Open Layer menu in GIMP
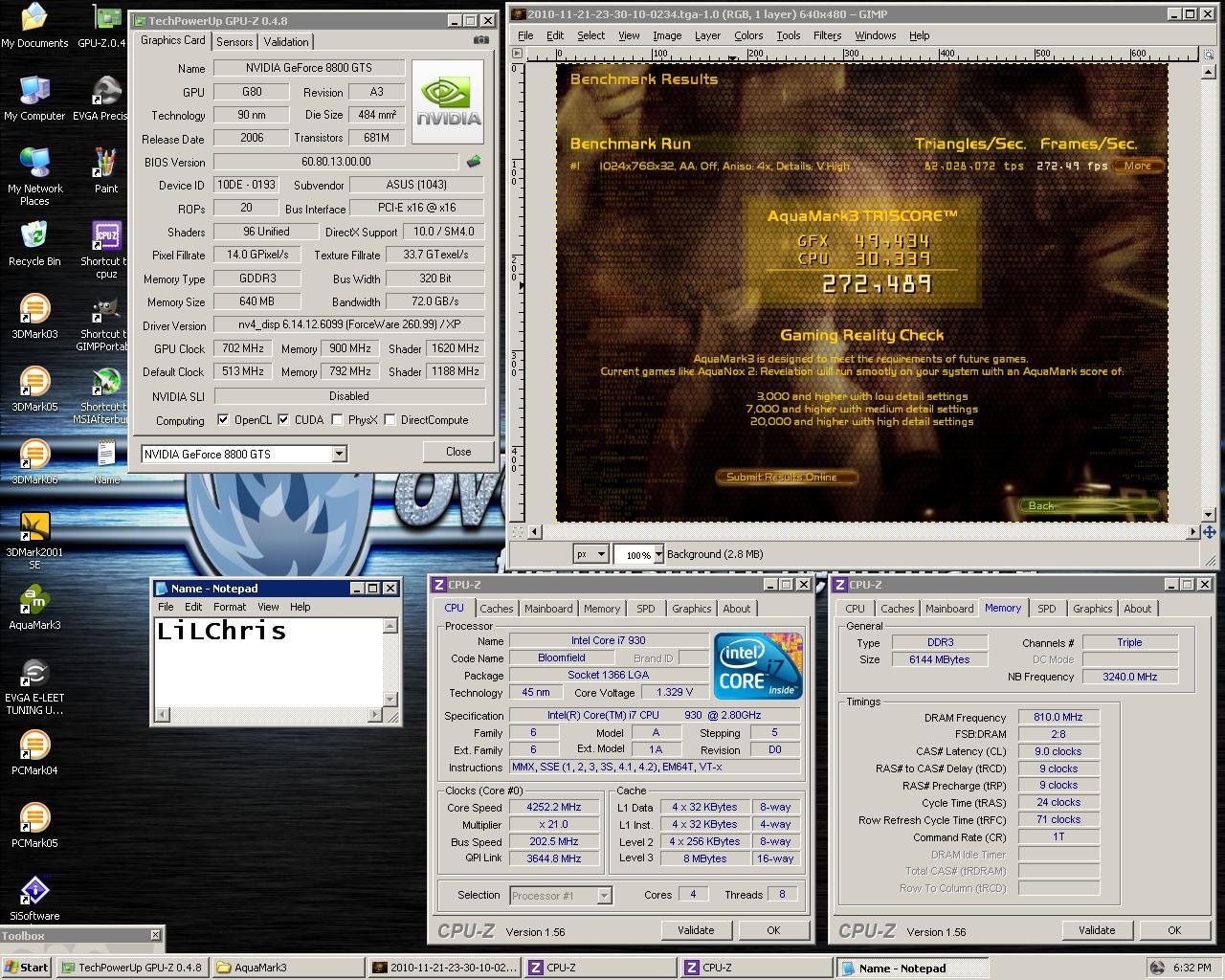 (x=707, y=35)
